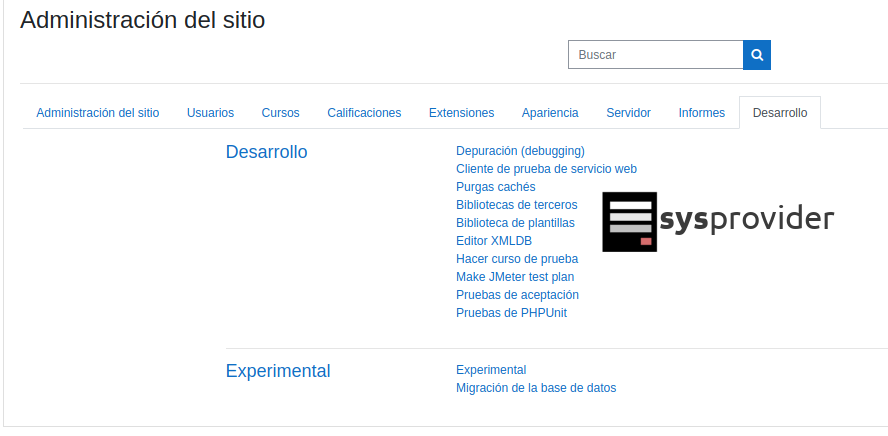Open the Administración del sitio tab
The width and height of the screenshot is (888, 436).
point(98,113)
